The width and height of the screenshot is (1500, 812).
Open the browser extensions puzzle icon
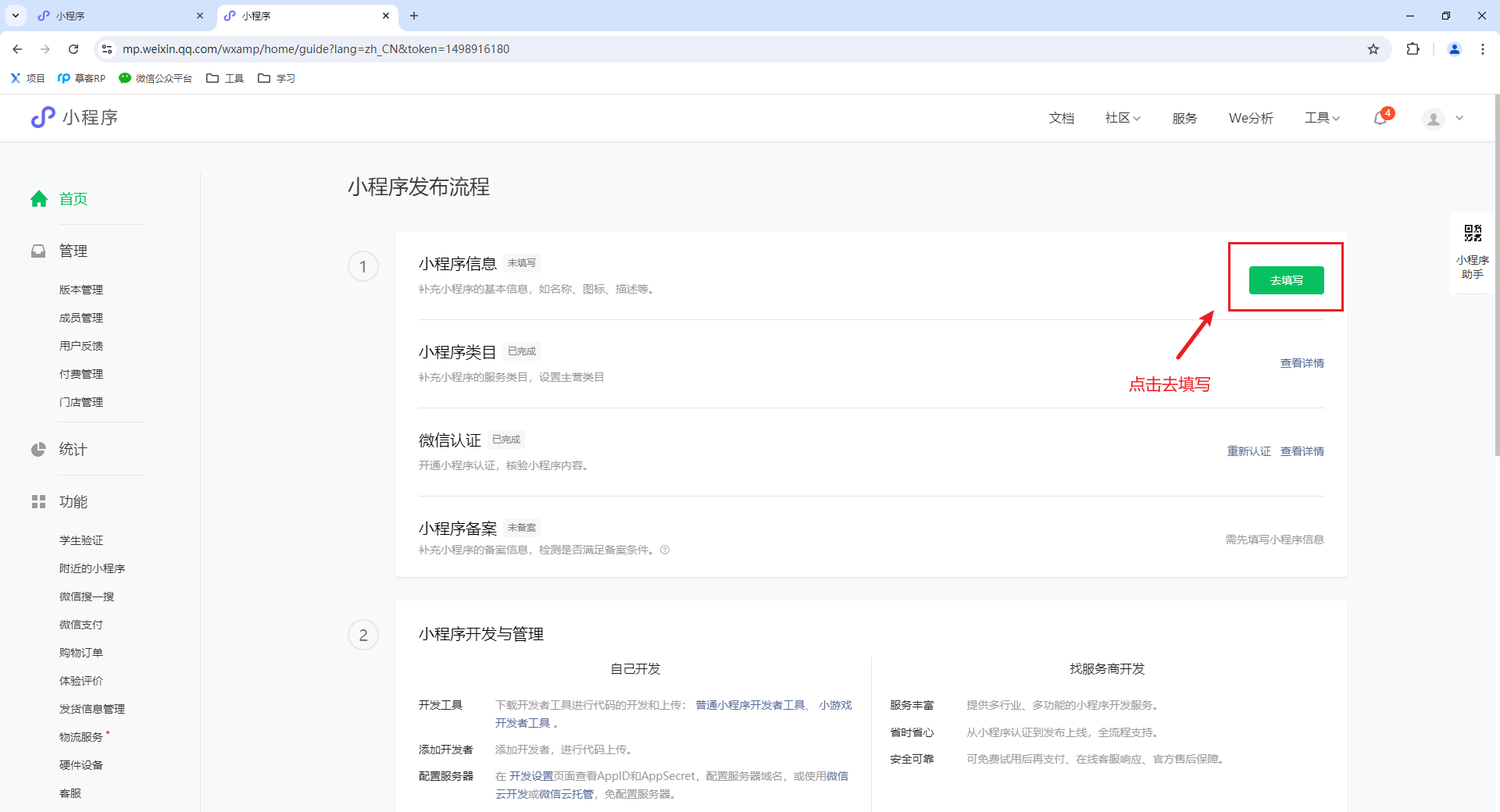point(1412,49)
